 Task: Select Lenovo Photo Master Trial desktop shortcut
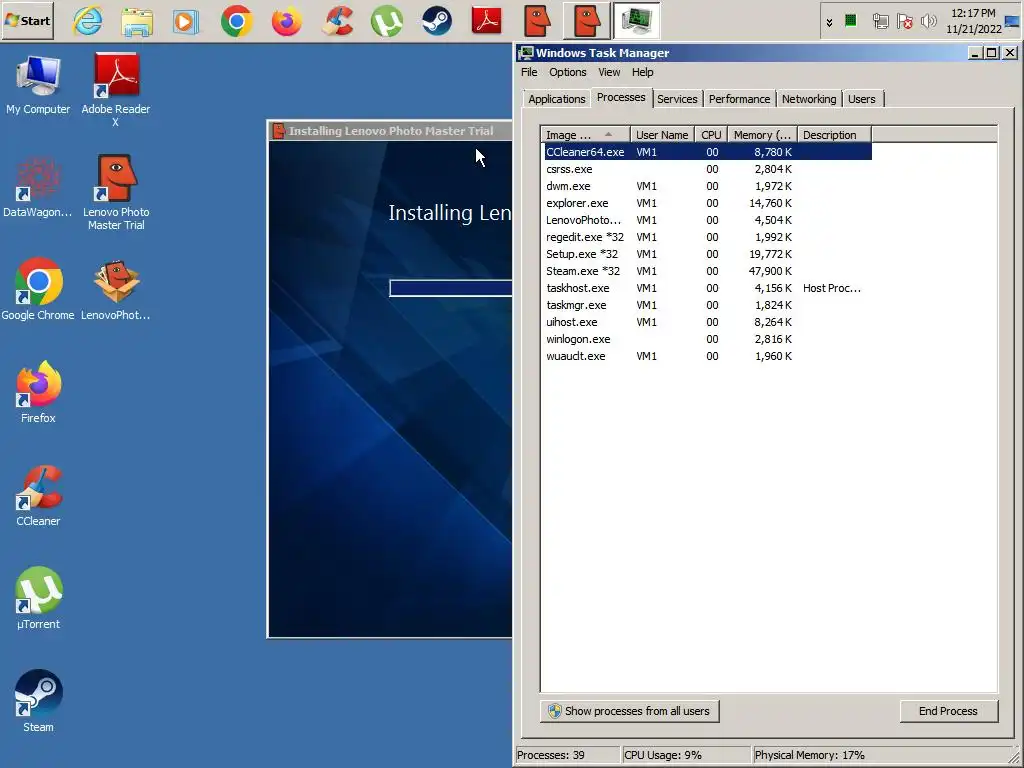[116, 193]
